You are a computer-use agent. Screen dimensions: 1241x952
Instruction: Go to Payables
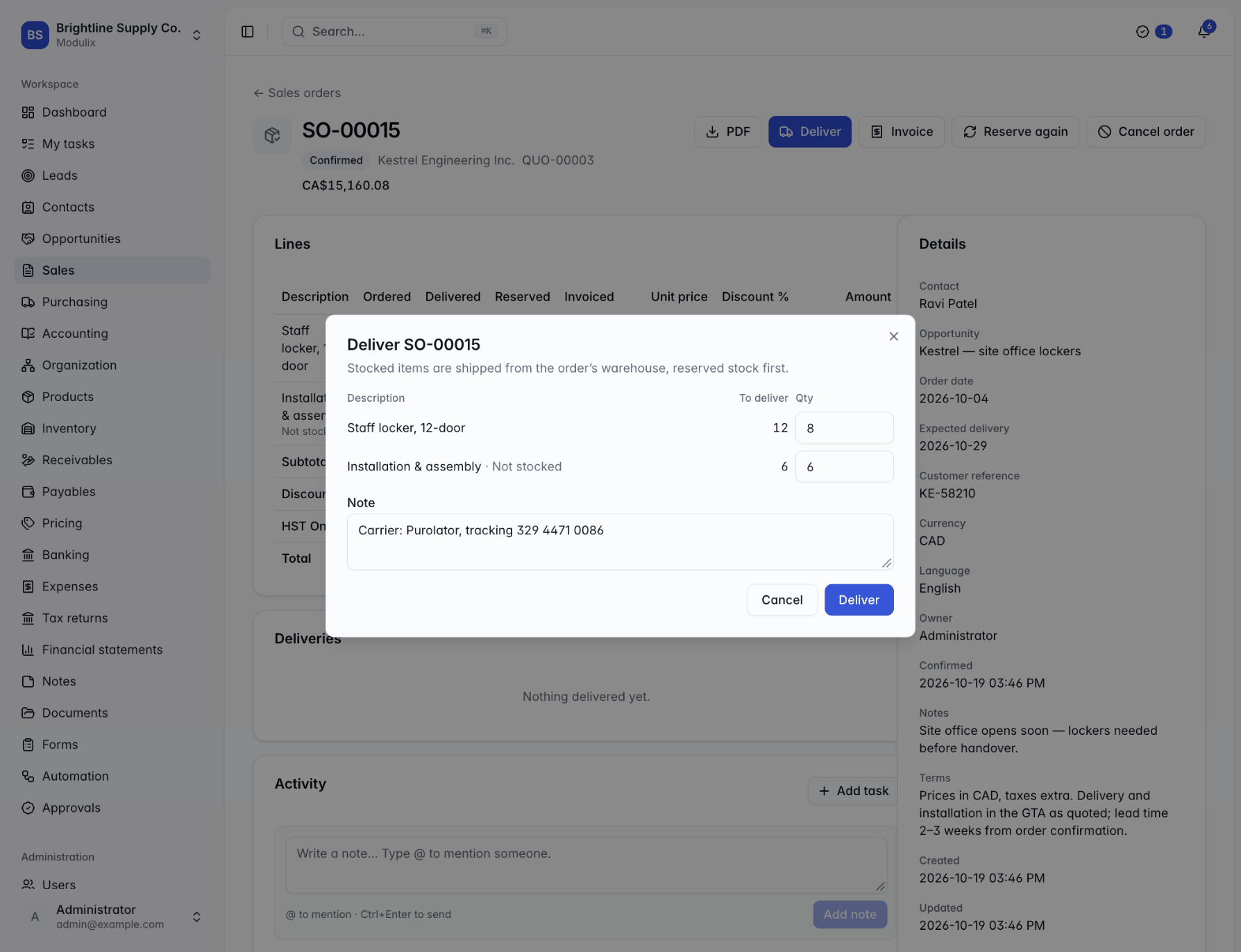pyautogui.click(x=112, y=491)
